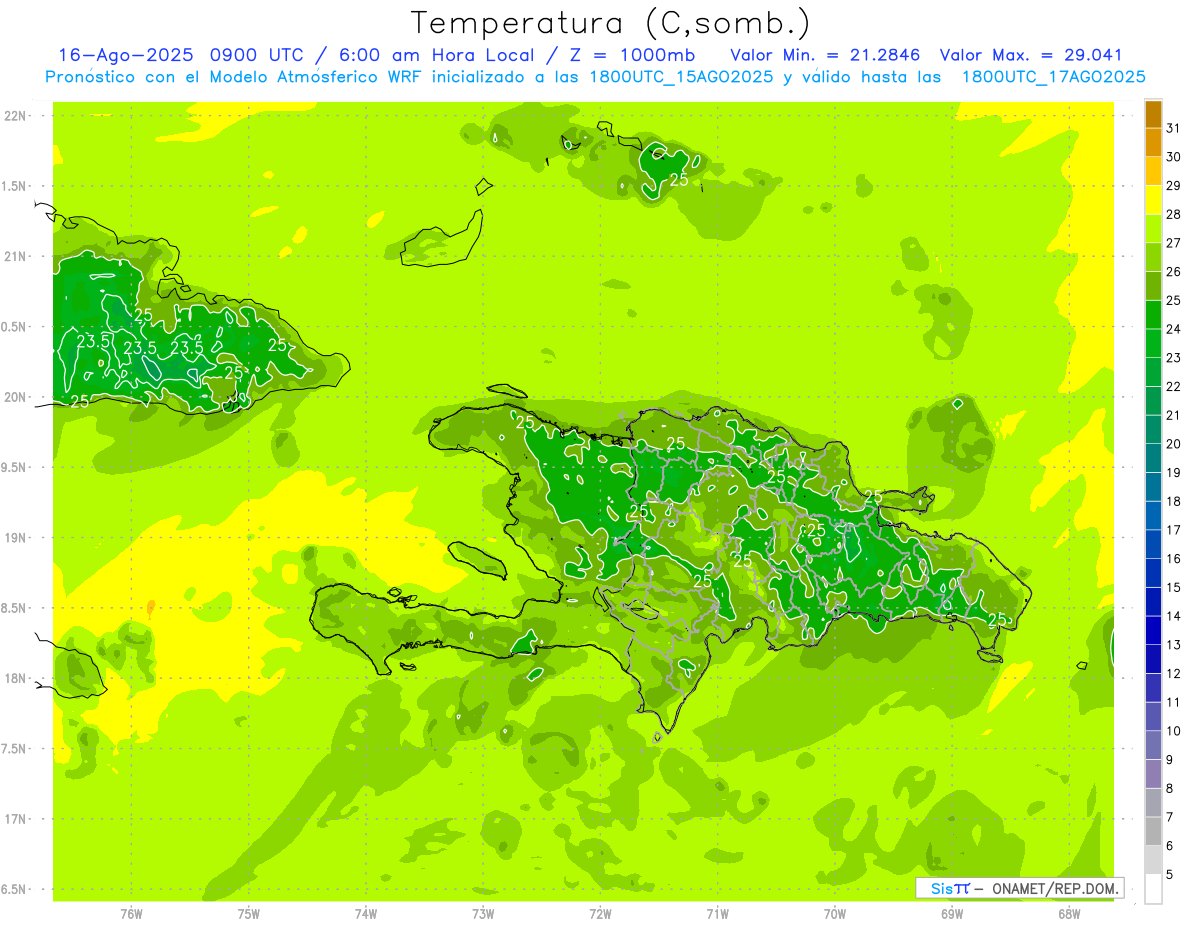
Task: Click the '0900 UTC' time text
Action: tap(260, 55)
